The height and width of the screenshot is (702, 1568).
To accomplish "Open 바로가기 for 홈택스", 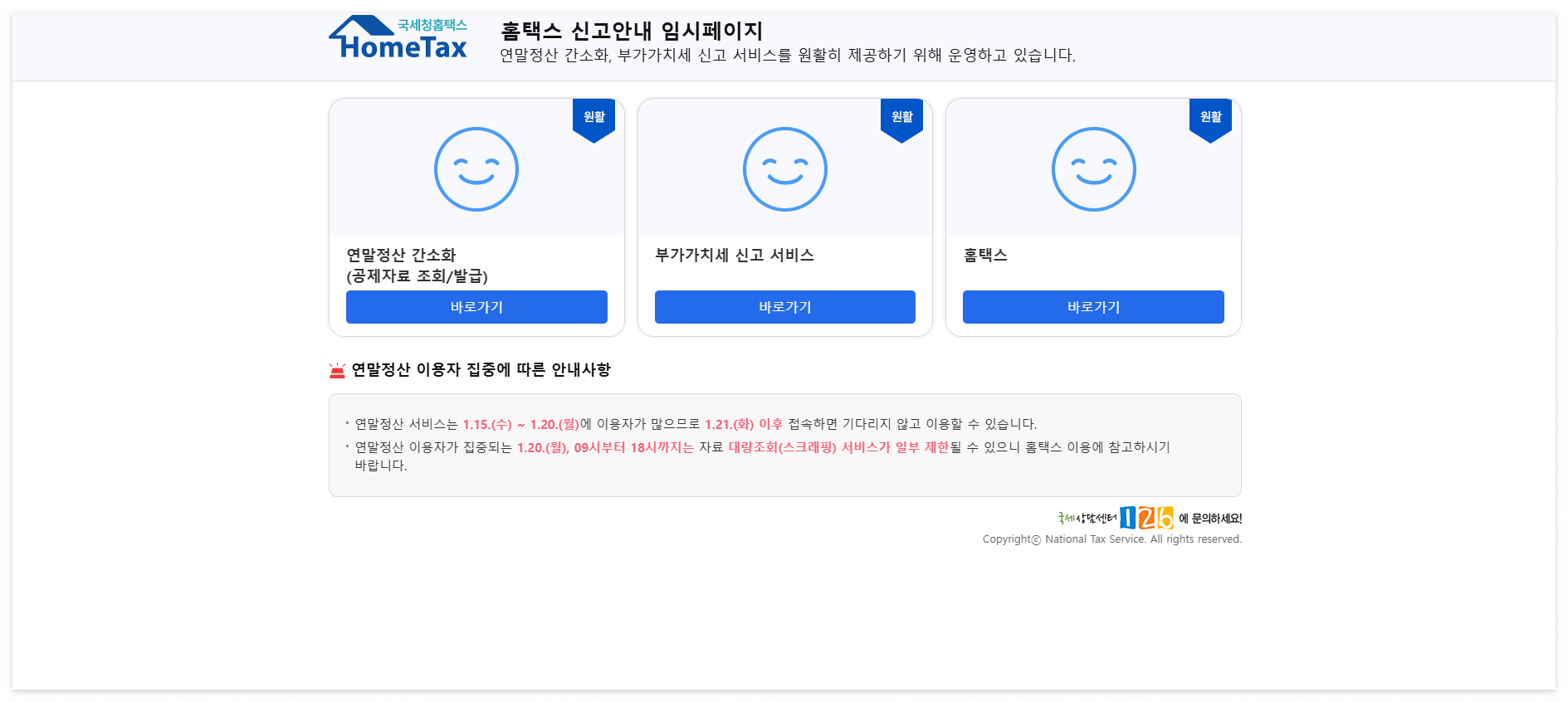I will coord(1093,307).
